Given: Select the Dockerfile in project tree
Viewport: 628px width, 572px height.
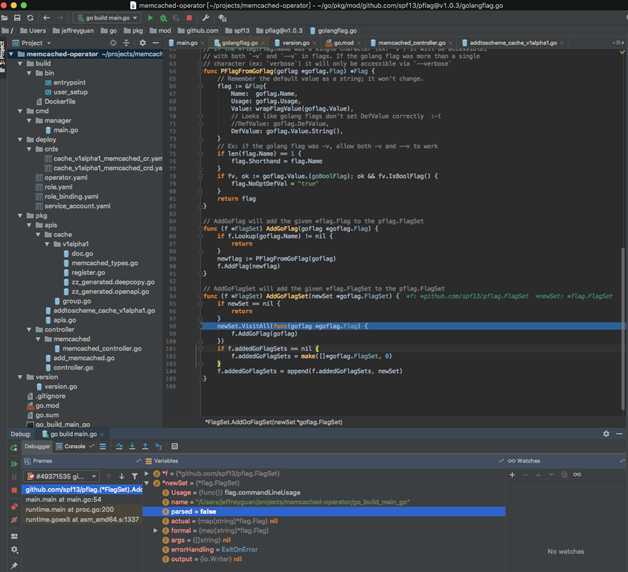Looking at the screenshot, I should click(60, 101).
